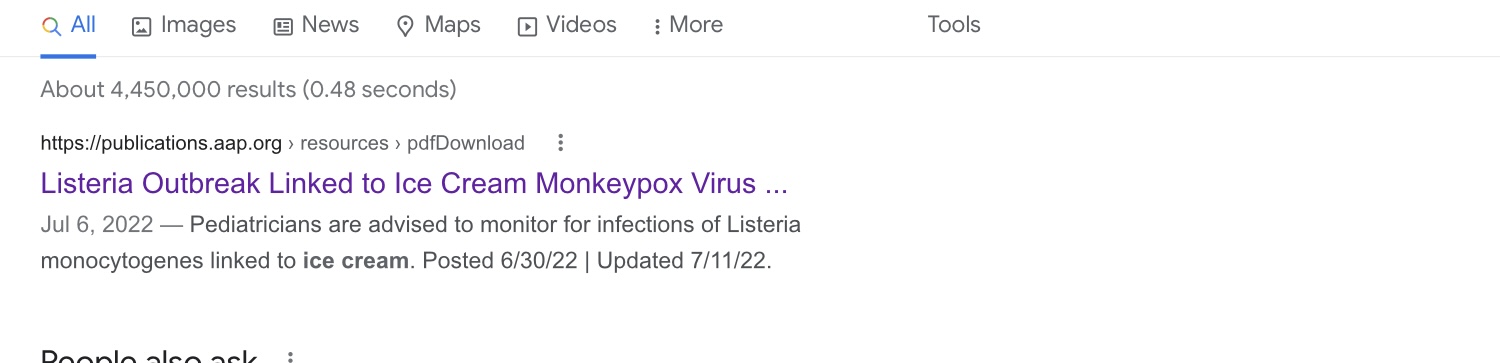Show the Videos results tab
The height and width of the screenshot is (363, 1500).
click(567, 25)
